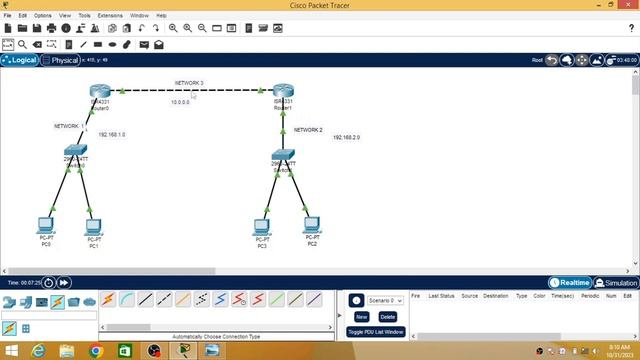Expand the PDU list panel arrow
The width and height of the screenshot is (640, 360).
tap(339, 315)
